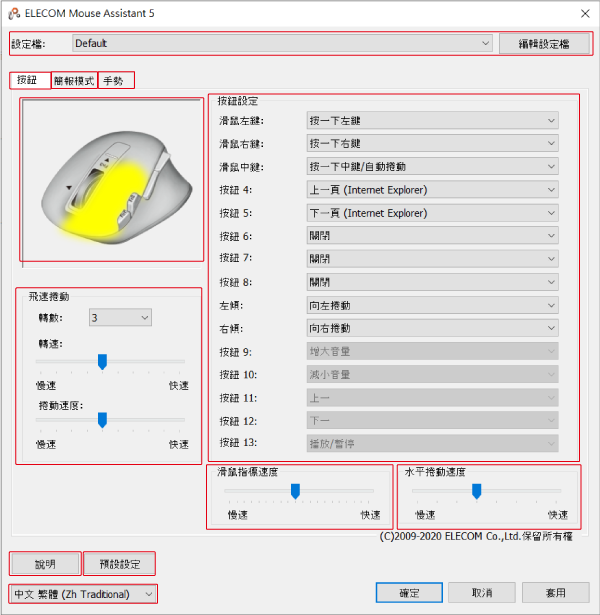Screen dimensions: 600x615
Task: Click the ELECOM Mouse Assistant app icon
Action: [x=14, y=13]
